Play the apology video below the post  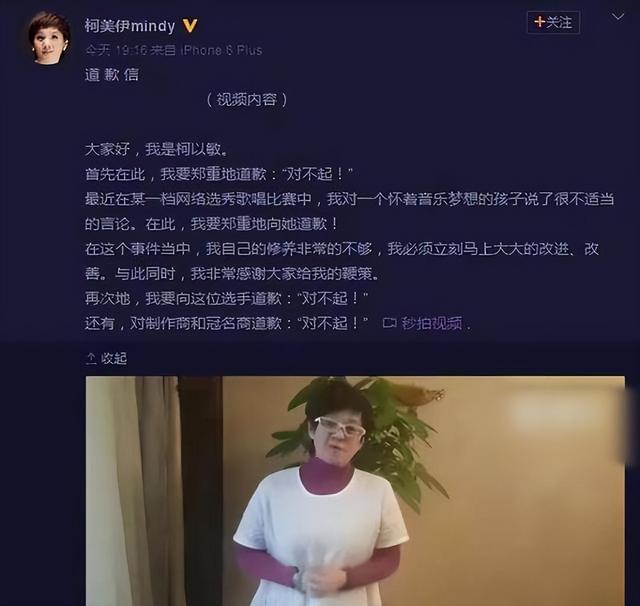355,491
